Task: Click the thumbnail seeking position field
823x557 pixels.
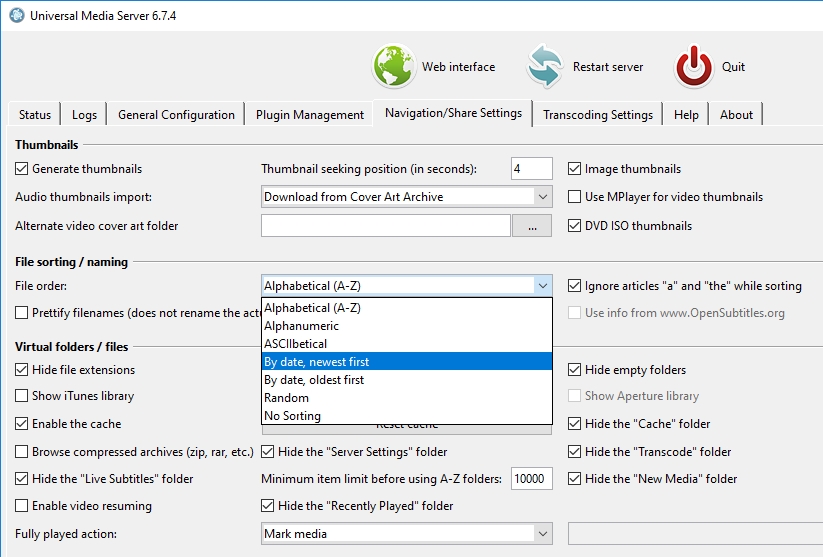Action: [x=531, y=169]
